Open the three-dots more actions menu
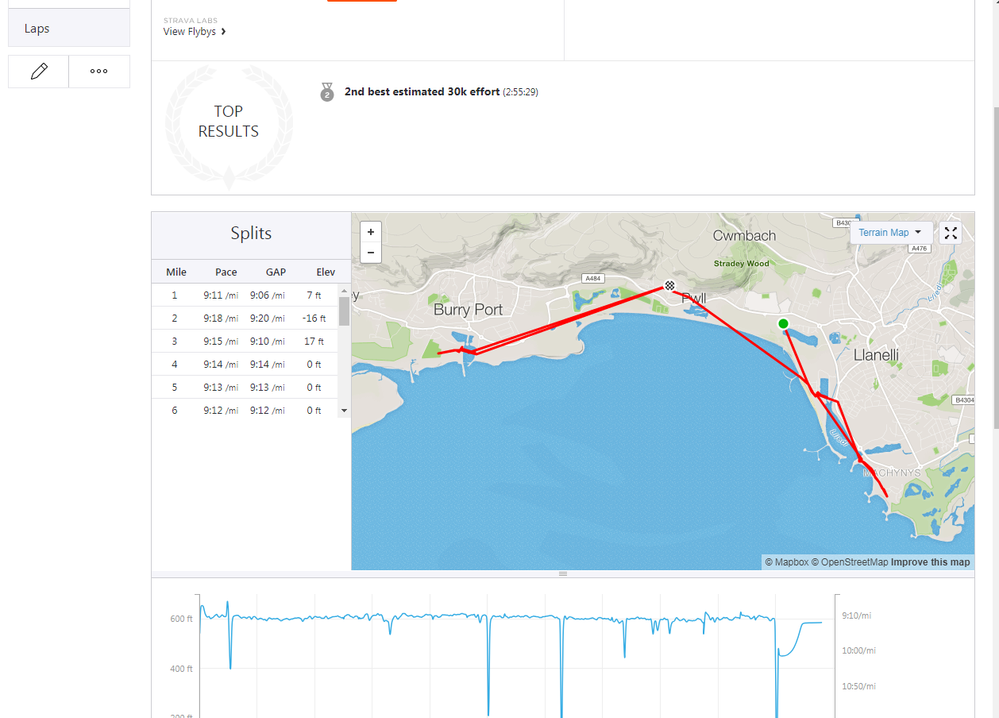 [99, 71]
